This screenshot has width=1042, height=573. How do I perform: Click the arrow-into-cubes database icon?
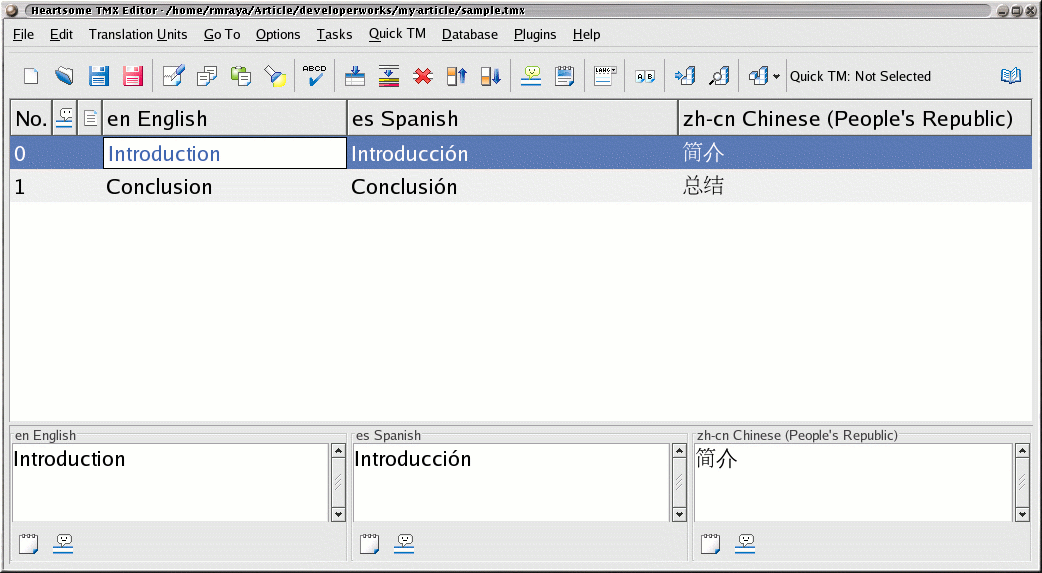685,76
